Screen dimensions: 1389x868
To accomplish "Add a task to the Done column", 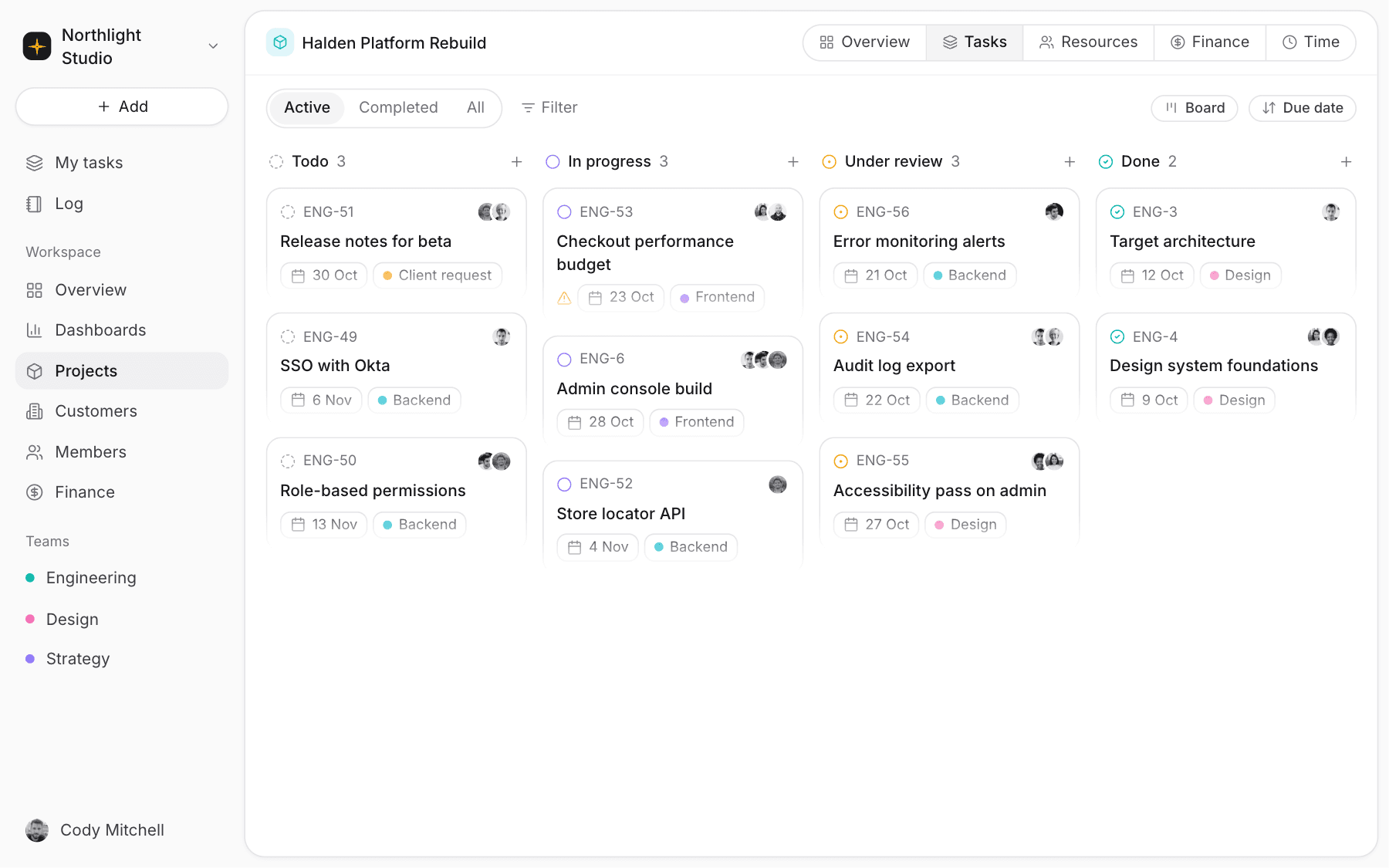I will pos(1346,162).
